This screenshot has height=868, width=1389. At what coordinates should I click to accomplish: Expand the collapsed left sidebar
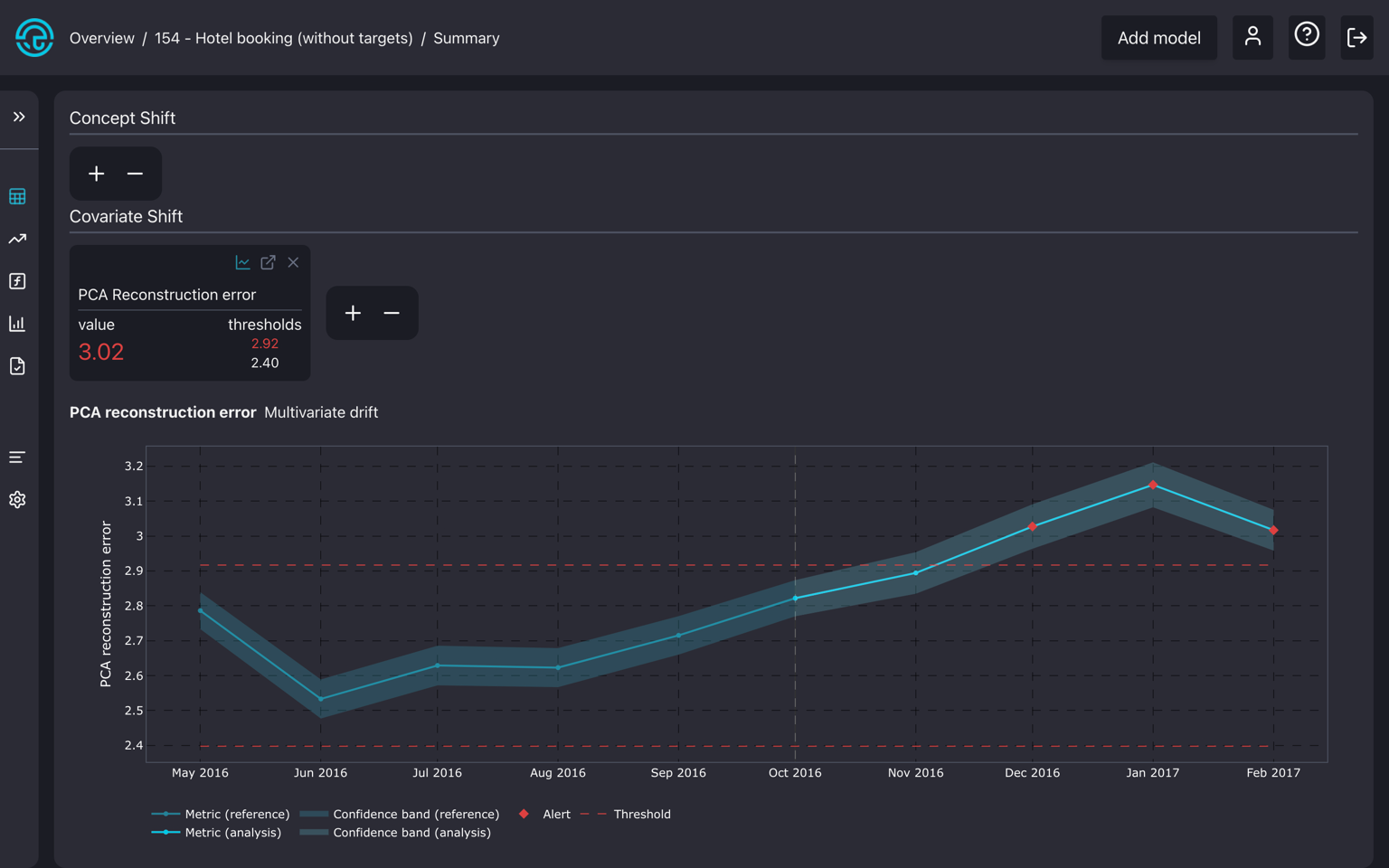coord(18,118)
